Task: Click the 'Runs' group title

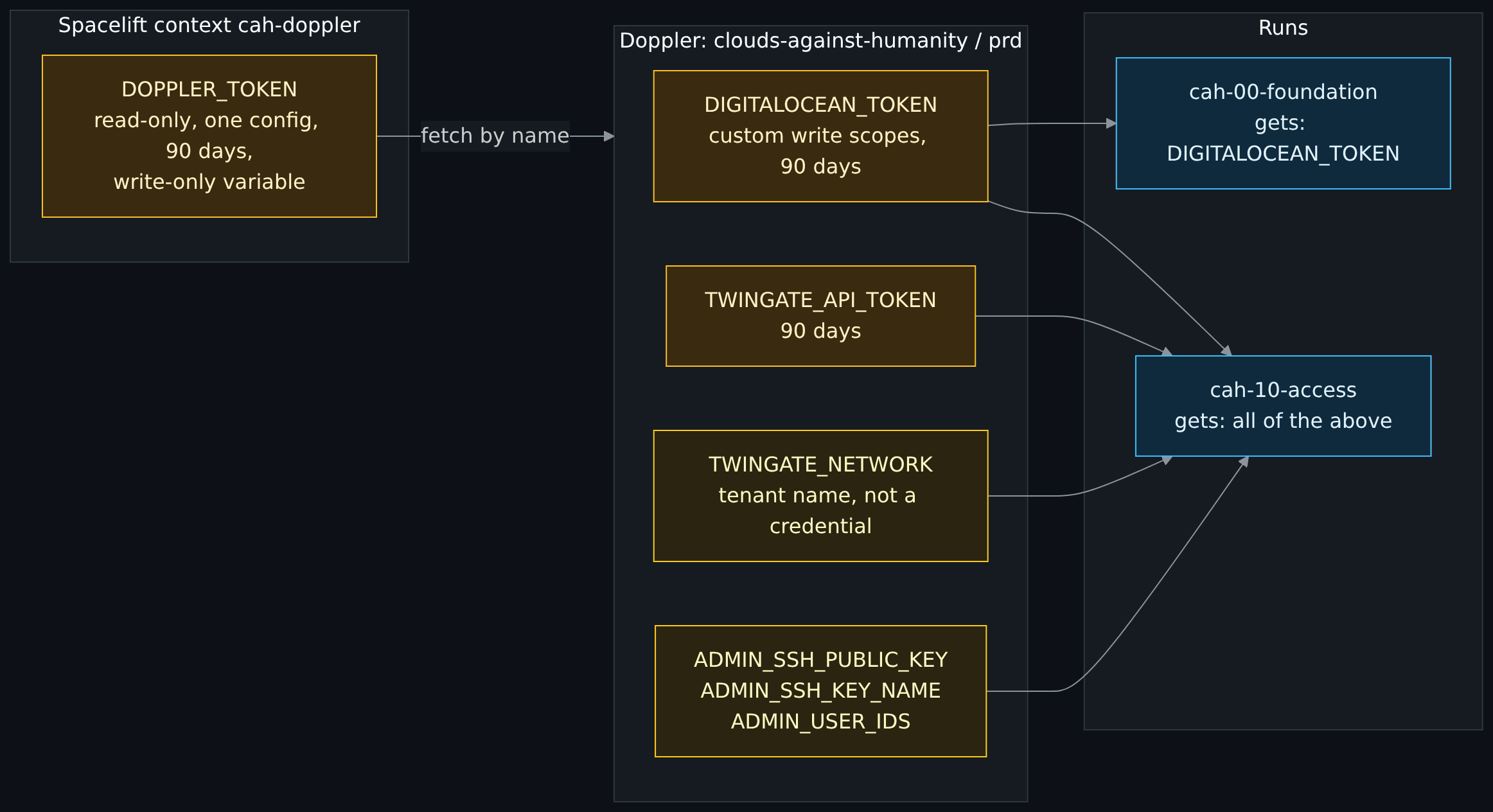Action: point(1283,28)
